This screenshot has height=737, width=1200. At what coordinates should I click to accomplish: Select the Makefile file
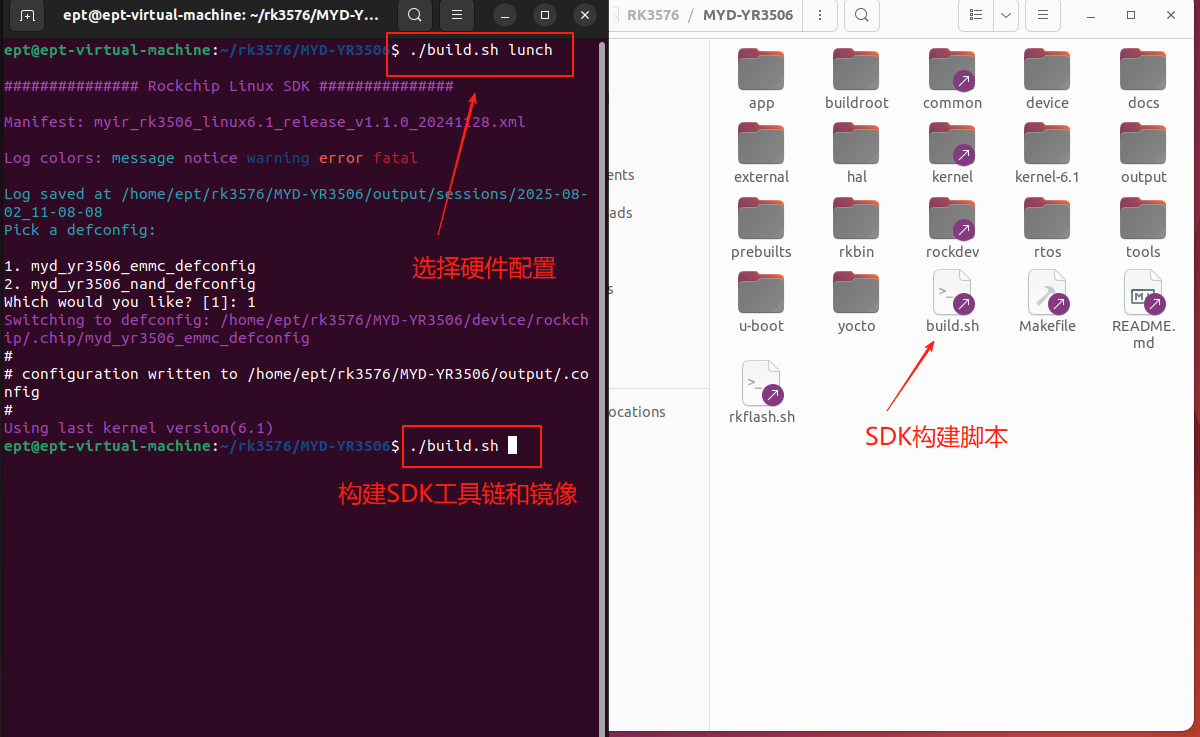pyautogui.click(x=1047, y=302)
